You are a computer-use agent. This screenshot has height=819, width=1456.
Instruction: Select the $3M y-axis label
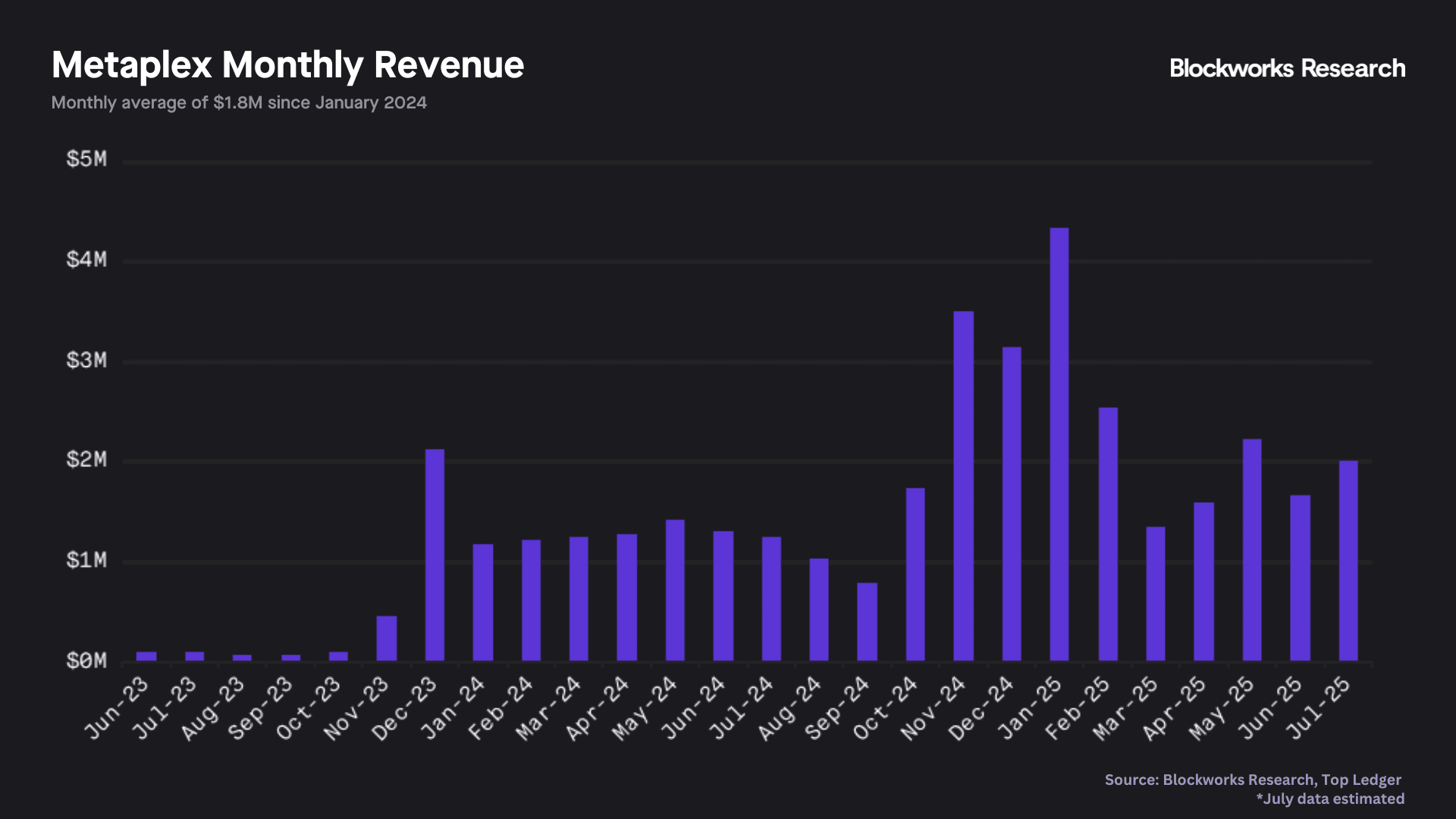[86, 360]
